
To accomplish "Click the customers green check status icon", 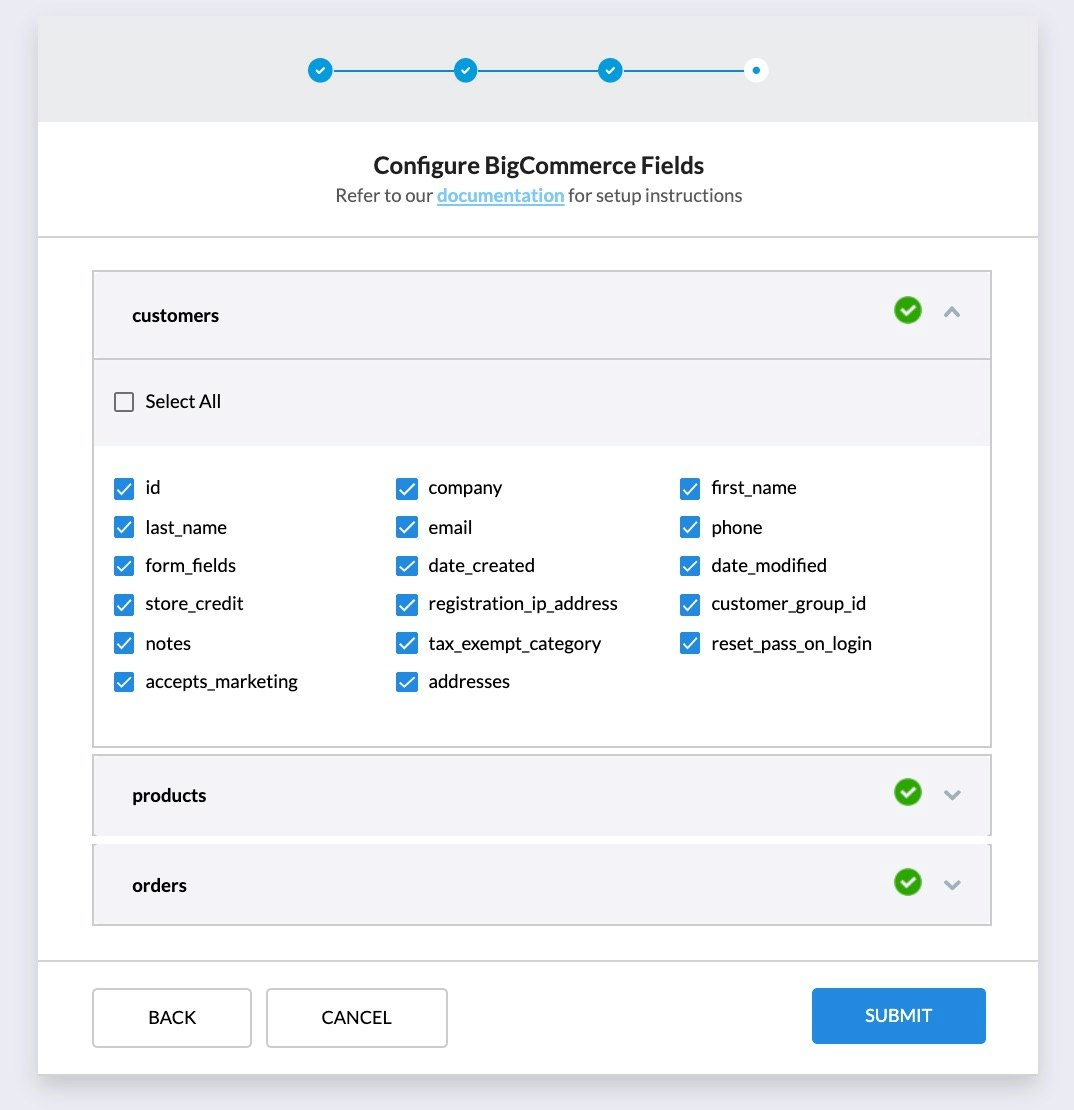I will [x=908, y=310].
